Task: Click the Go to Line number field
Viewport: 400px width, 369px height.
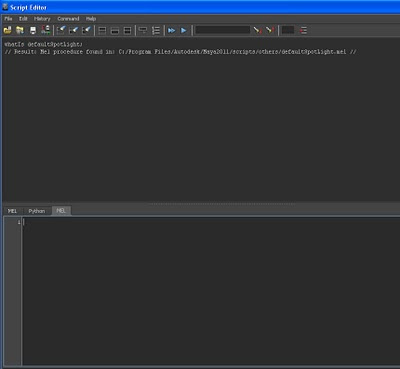Action: 288,30
